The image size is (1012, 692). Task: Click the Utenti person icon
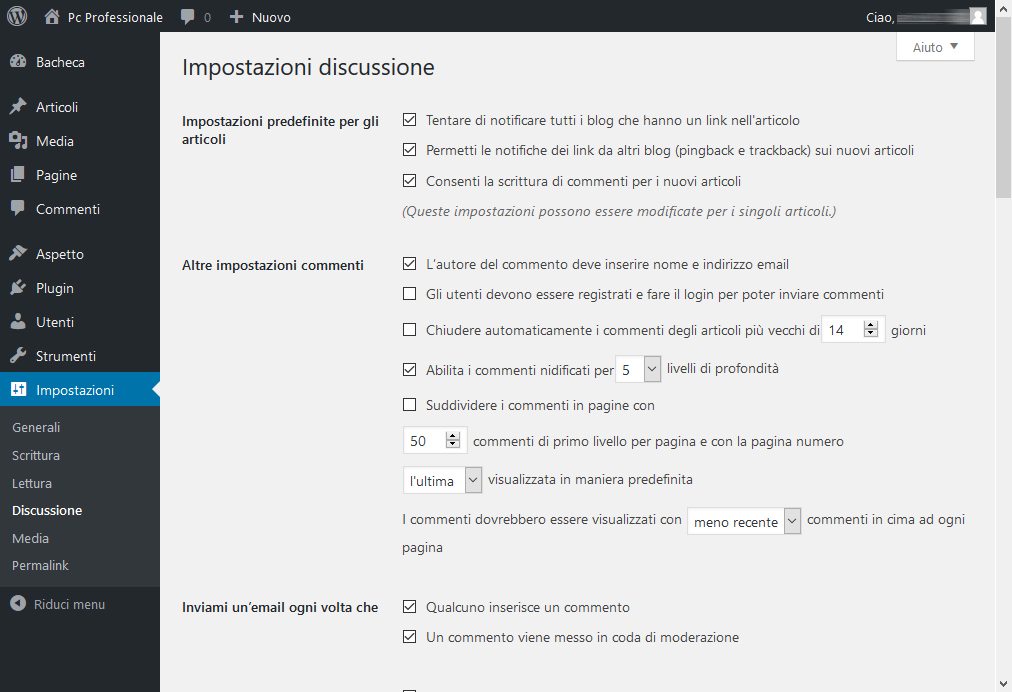pyautogui.click(x=18, y=322)
